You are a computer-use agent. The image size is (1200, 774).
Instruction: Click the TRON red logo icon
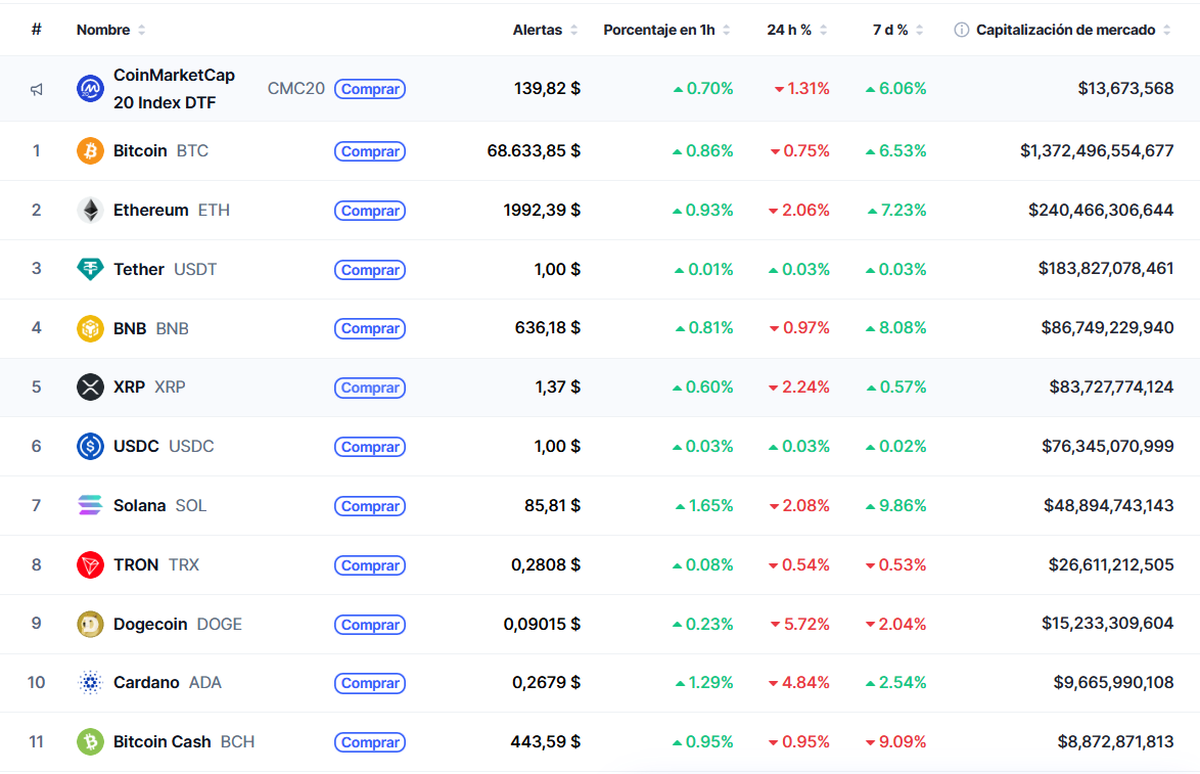(90, 565)
